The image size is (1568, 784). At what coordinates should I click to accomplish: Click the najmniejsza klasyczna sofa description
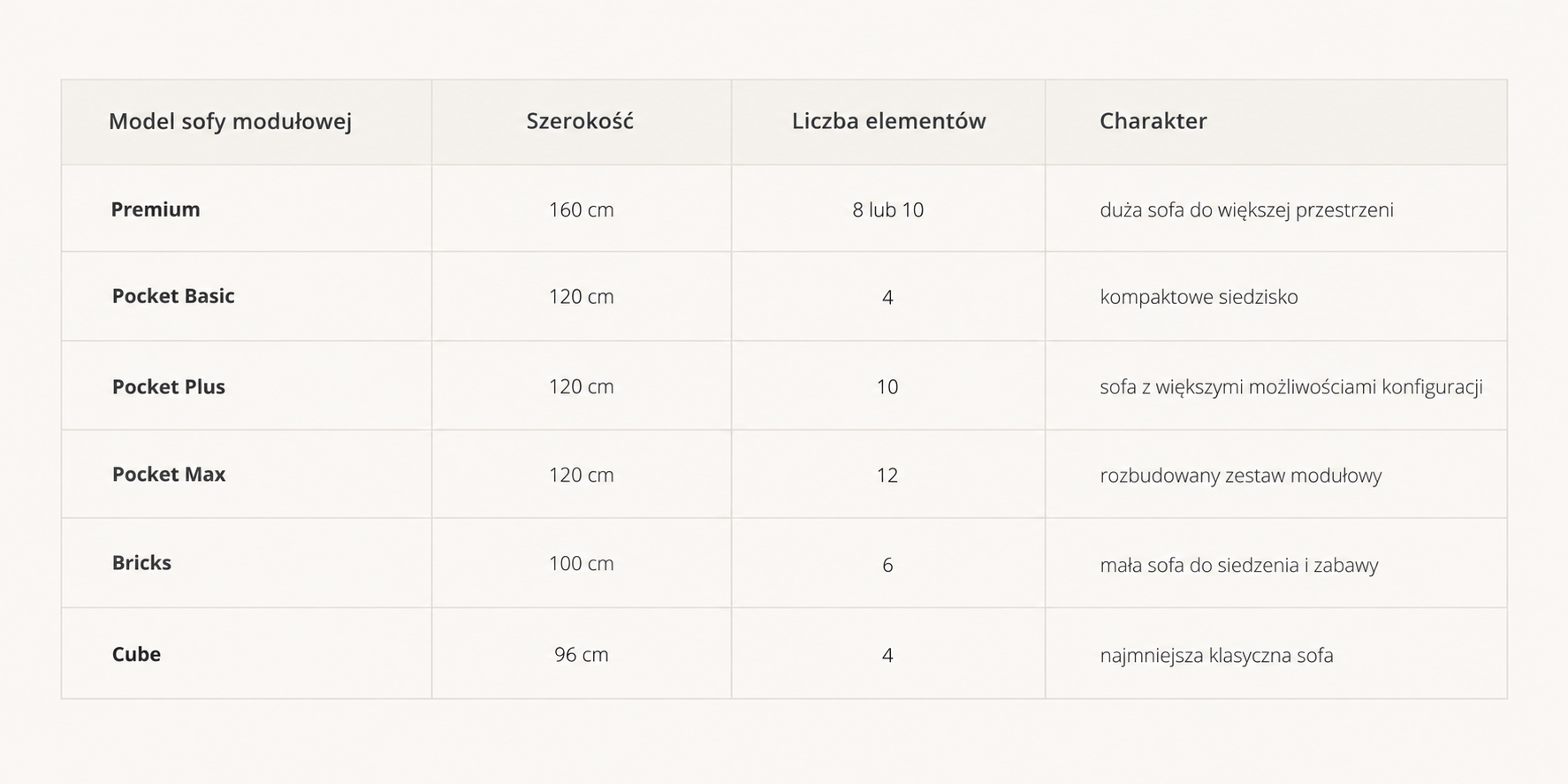tap(1216, 655)
